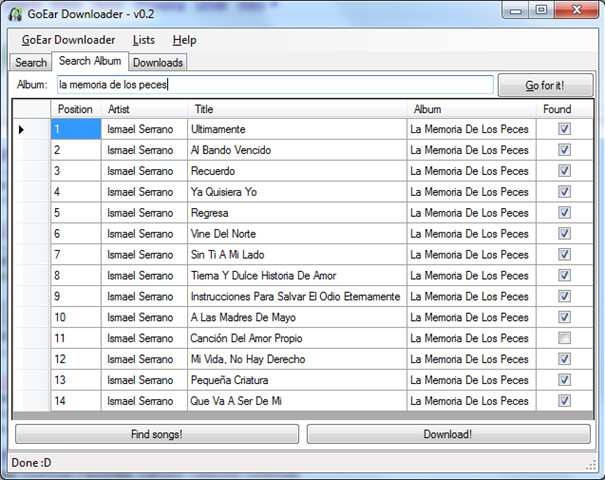Open the Help menu
Screen dimensions: 605x480
[x=184, y=40]
